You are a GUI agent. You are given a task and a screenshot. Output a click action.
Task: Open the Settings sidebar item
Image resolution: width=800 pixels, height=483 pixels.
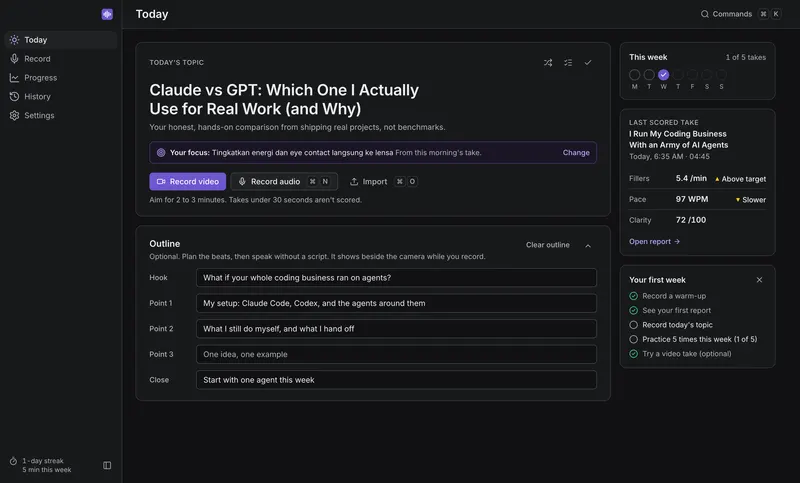(61, 115)
